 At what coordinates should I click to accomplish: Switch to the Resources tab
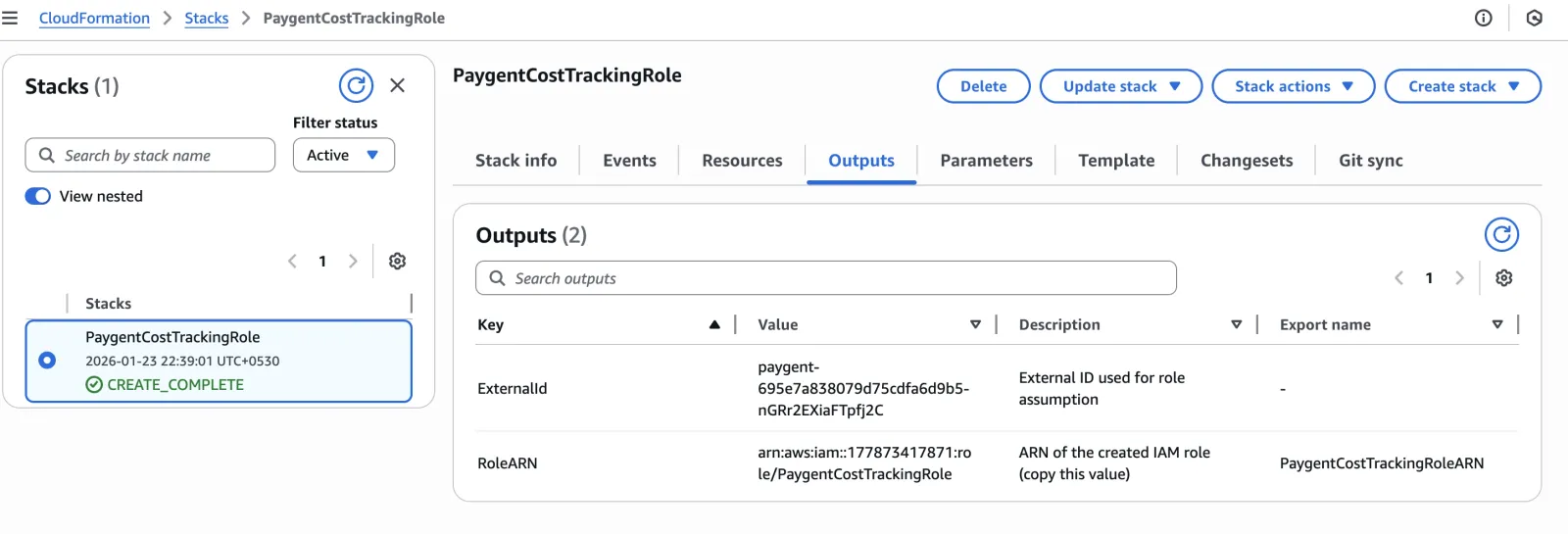point(742,161)
